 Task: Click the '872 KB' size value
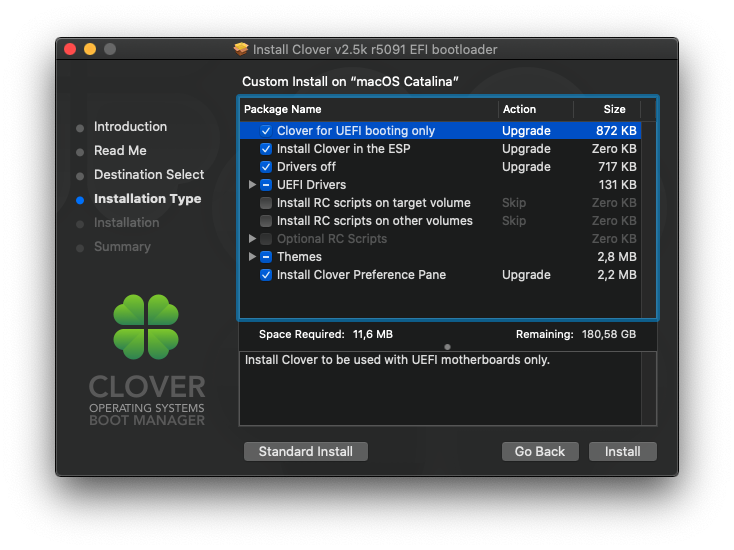pos(616,131)
